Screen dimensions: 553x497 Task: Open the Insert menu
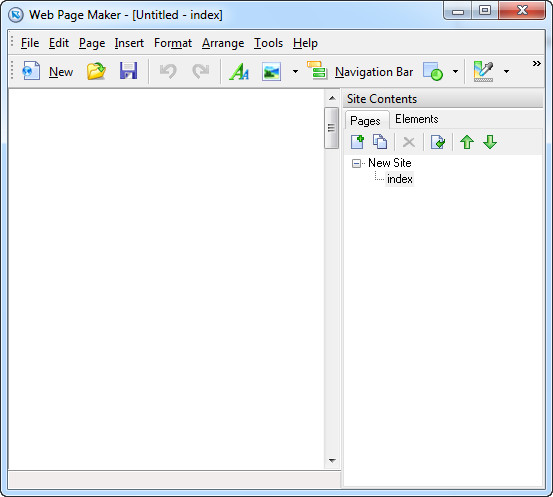point(129,43)
